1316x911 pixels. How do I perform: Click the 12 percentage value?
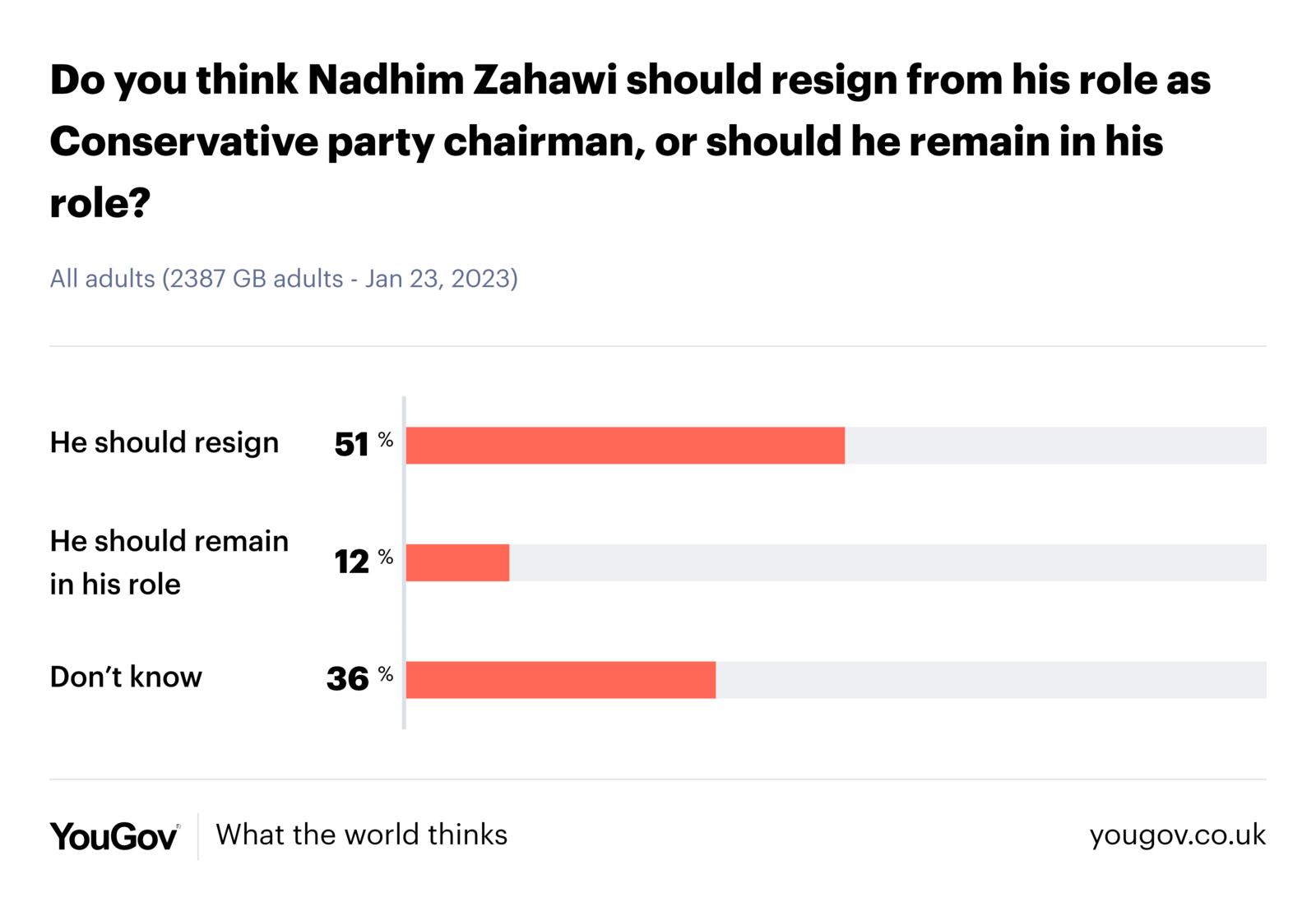(x=351, y=562)
